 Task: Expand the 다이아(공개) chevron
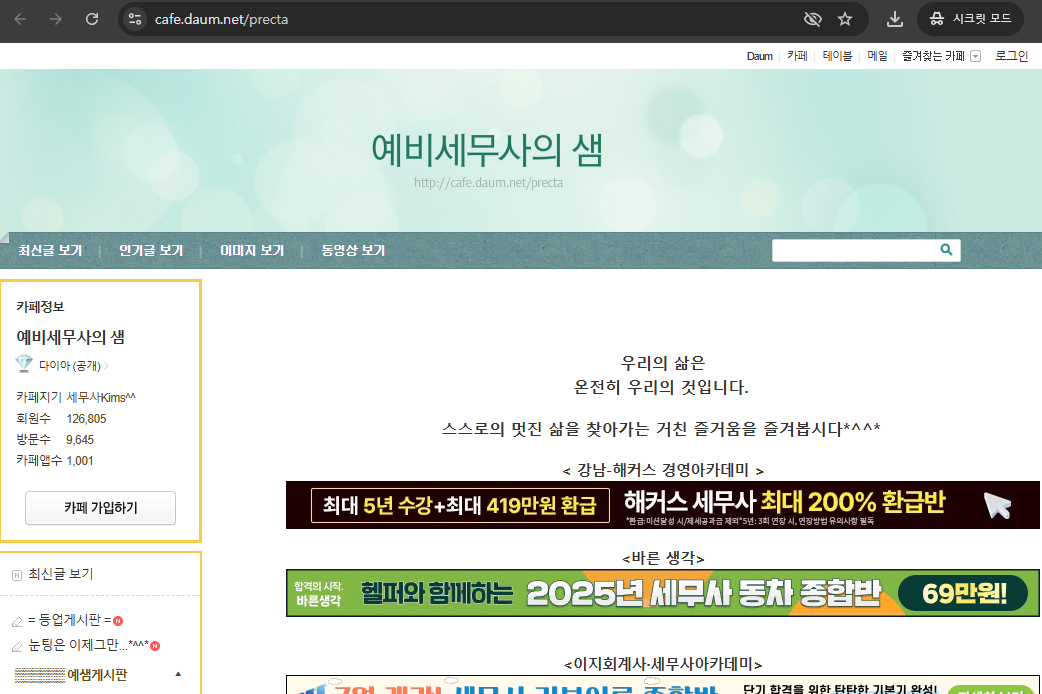(107, 365)
